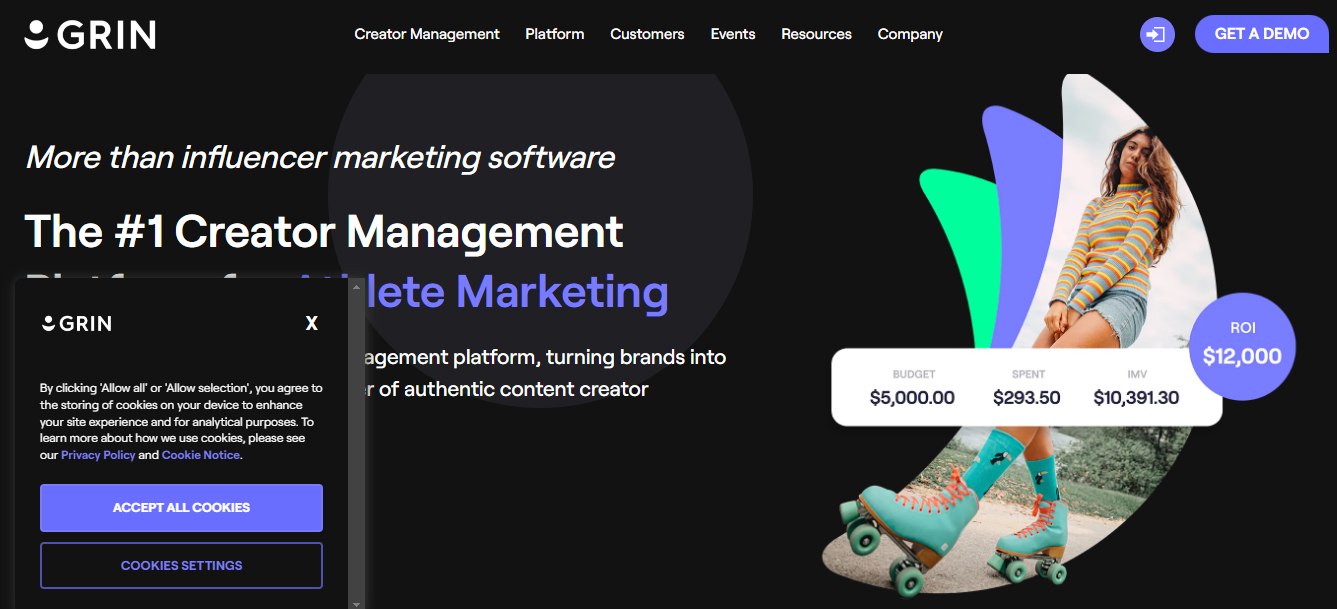
Task: Open the login arrow icon button
Action: point(1157,35)
